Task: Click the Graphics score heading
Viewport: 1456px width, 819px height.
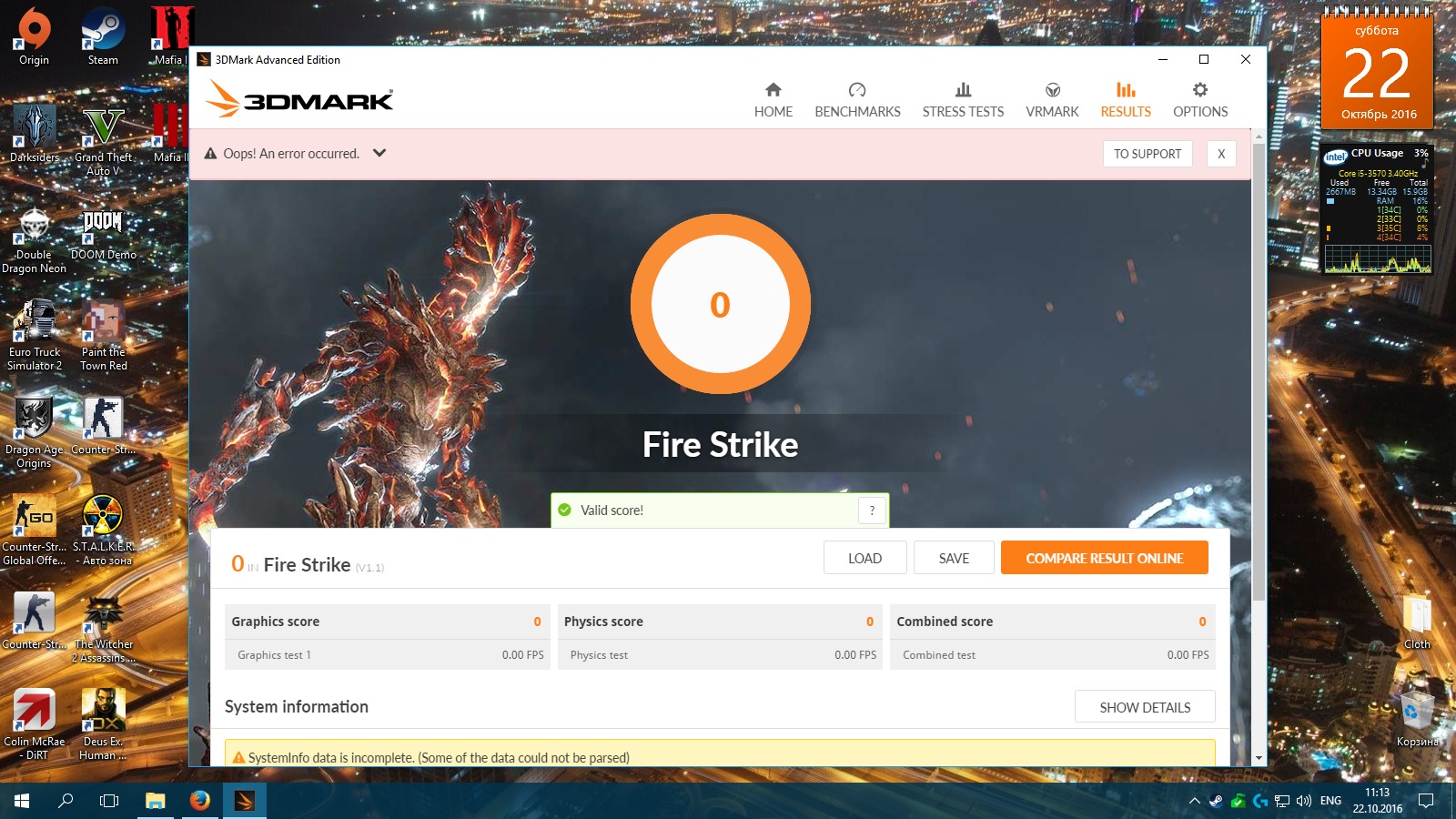Action: pos(275,622)
